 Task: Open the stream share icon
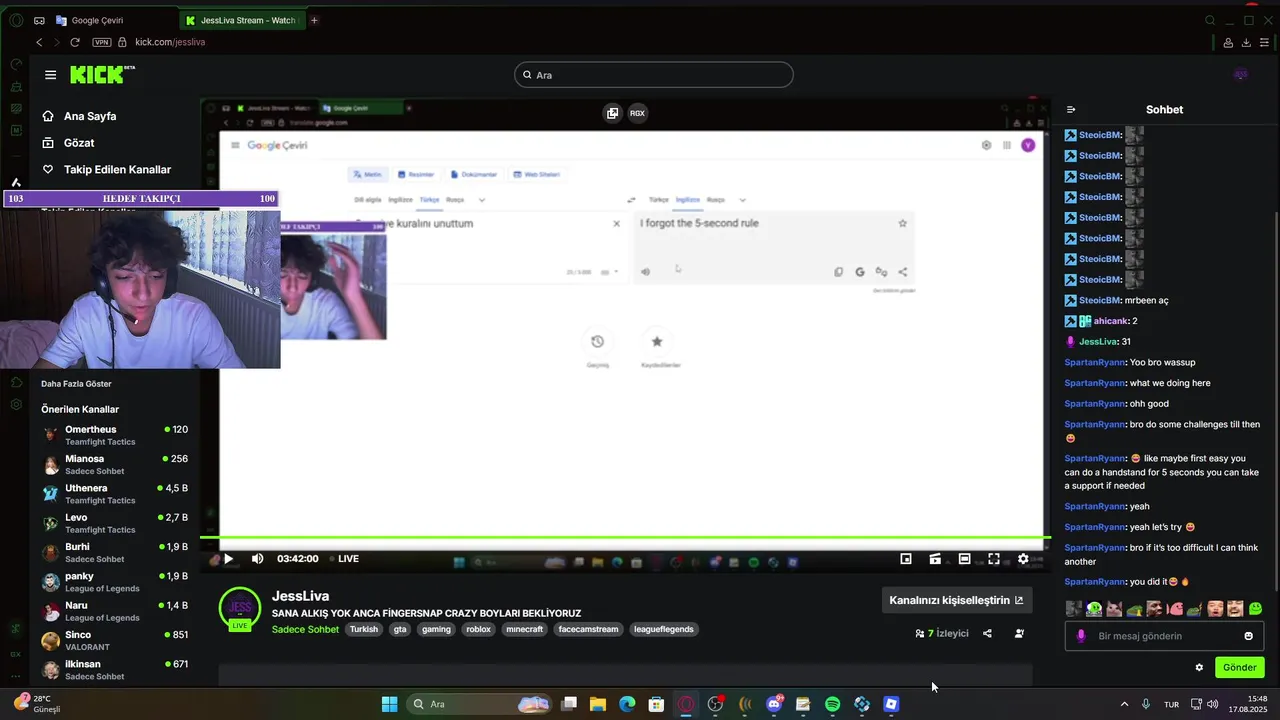(987, 633)
